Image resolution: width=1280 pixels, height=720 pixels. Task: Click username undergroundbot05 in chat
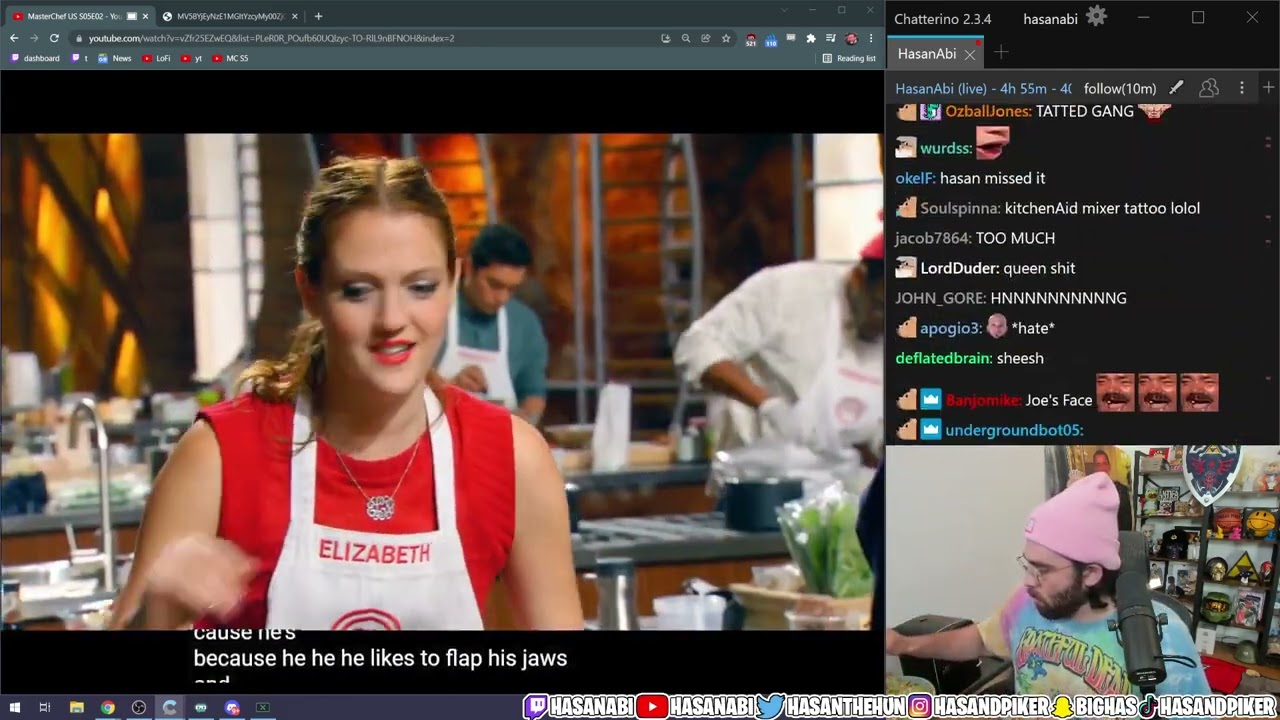1014,431
